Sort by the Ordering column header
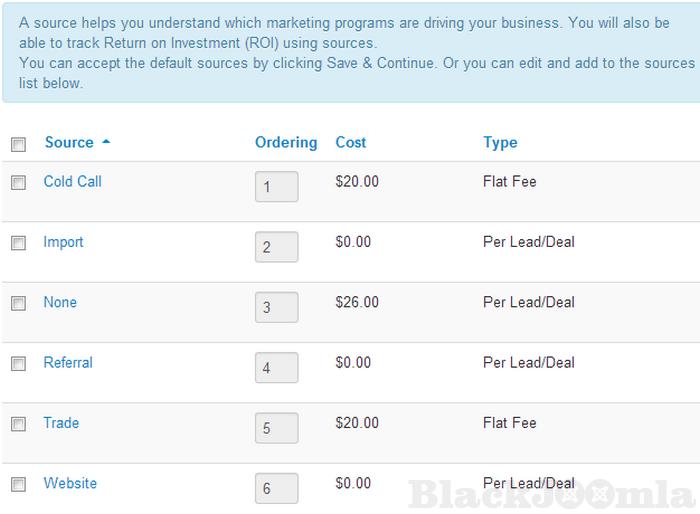700x514 pixels. pyautogui.click(x=286, y=142)
